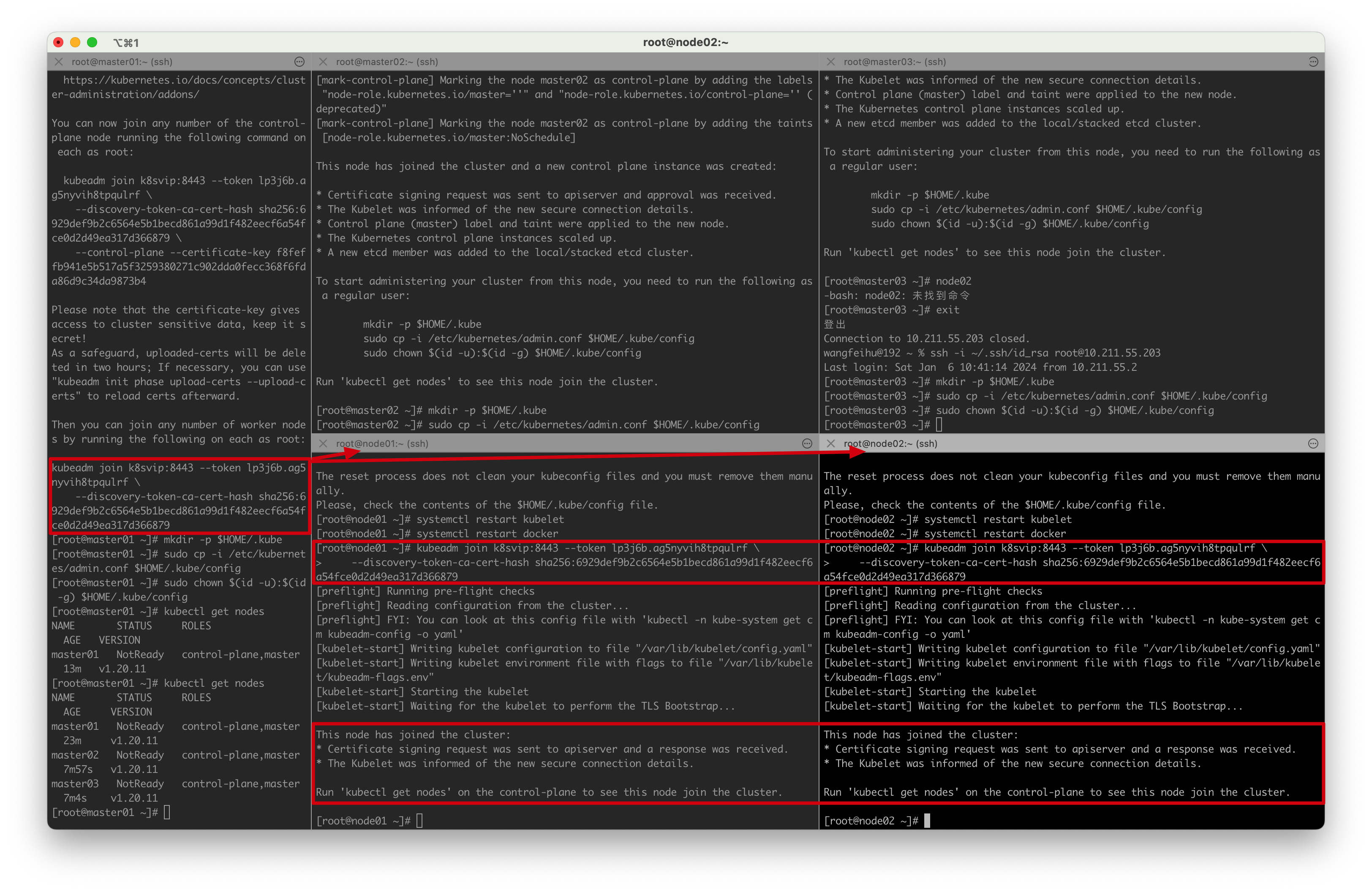Viewport: 1372px width, 892px height.
Task: Close the root@master01 split pane
Action: (59, 62)
